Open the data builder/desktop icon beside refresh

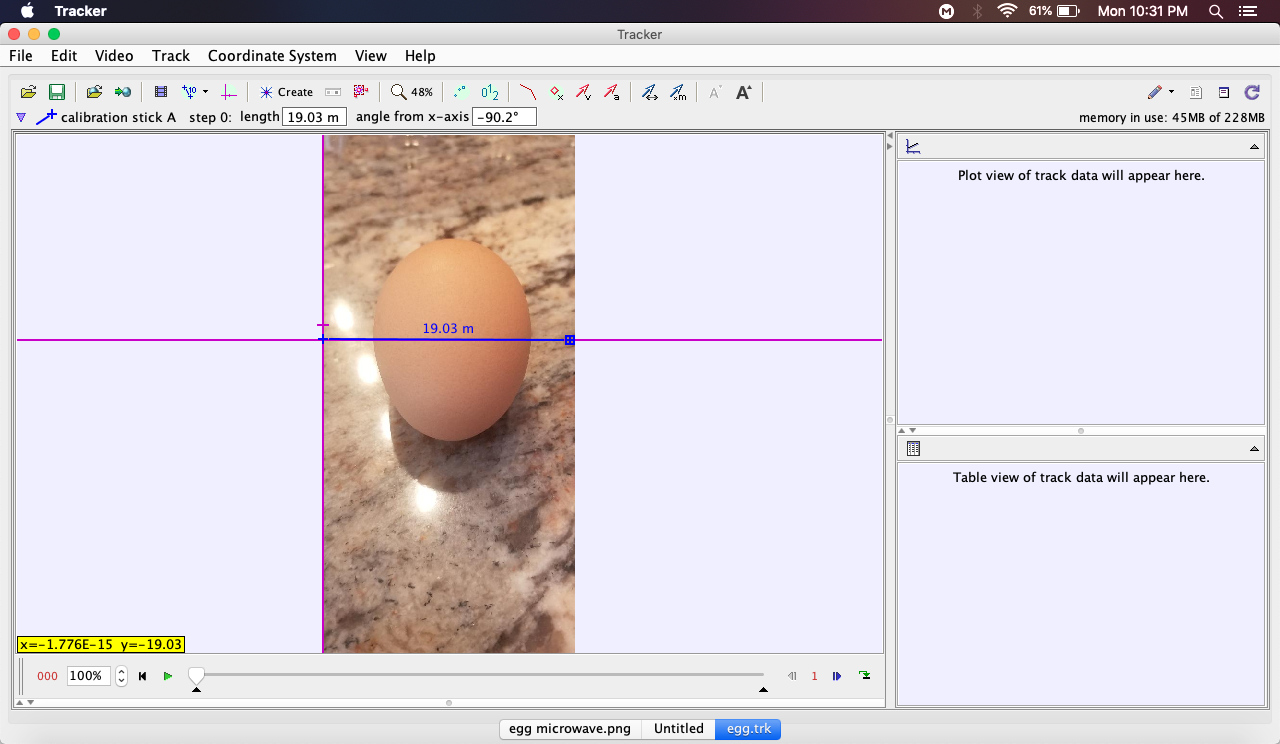pyautogui.click(x=1224, y=92)
